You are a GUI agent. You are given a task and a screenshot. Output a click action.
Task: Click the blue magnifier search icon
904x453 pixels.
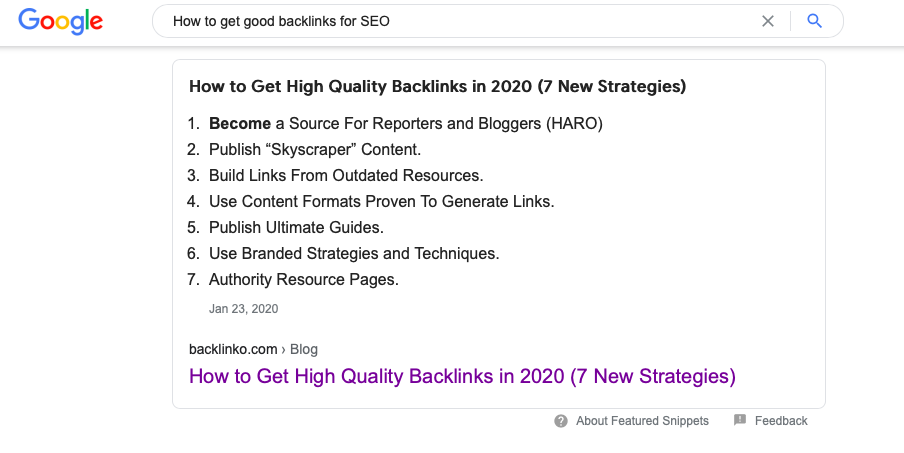pos(814,21)
